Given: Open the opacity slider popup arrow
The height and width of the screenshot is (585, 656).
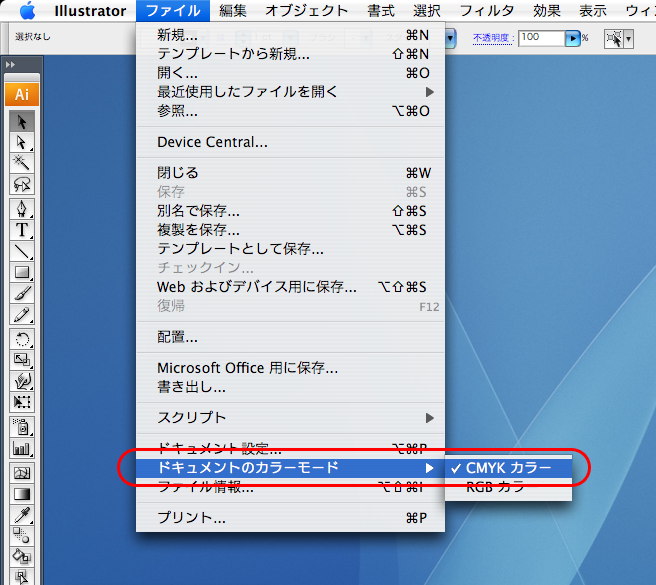Looking at the screenshot, I should pyautogui.click(x=572, y=38).
